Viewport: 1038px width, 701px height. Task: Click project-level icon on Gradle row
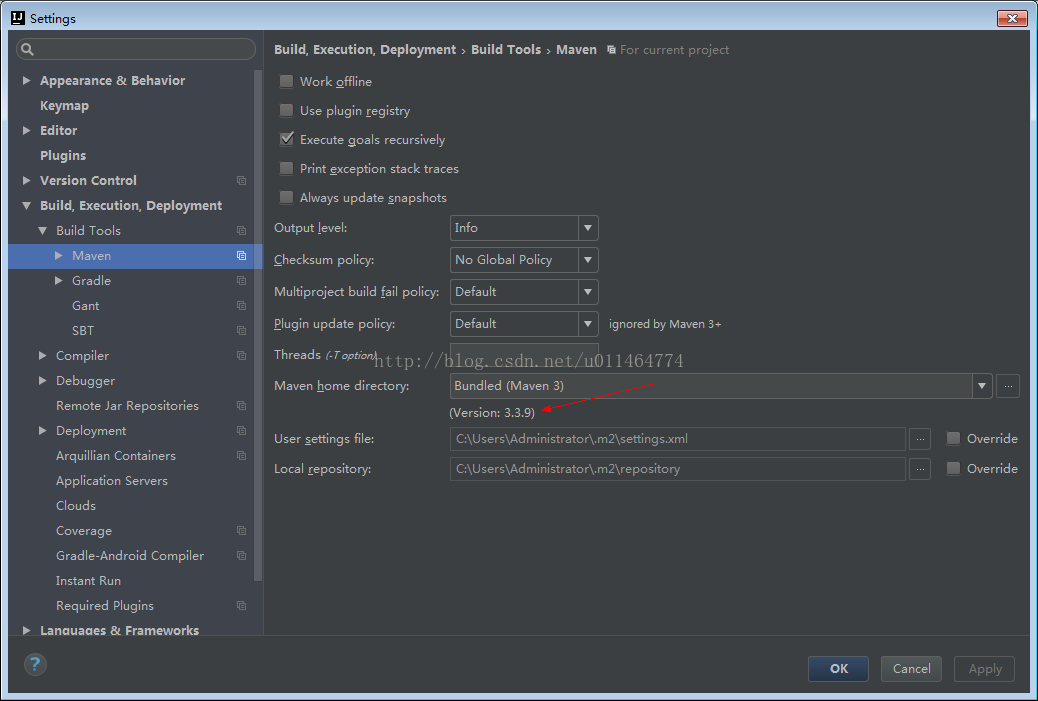pos(242,281)
